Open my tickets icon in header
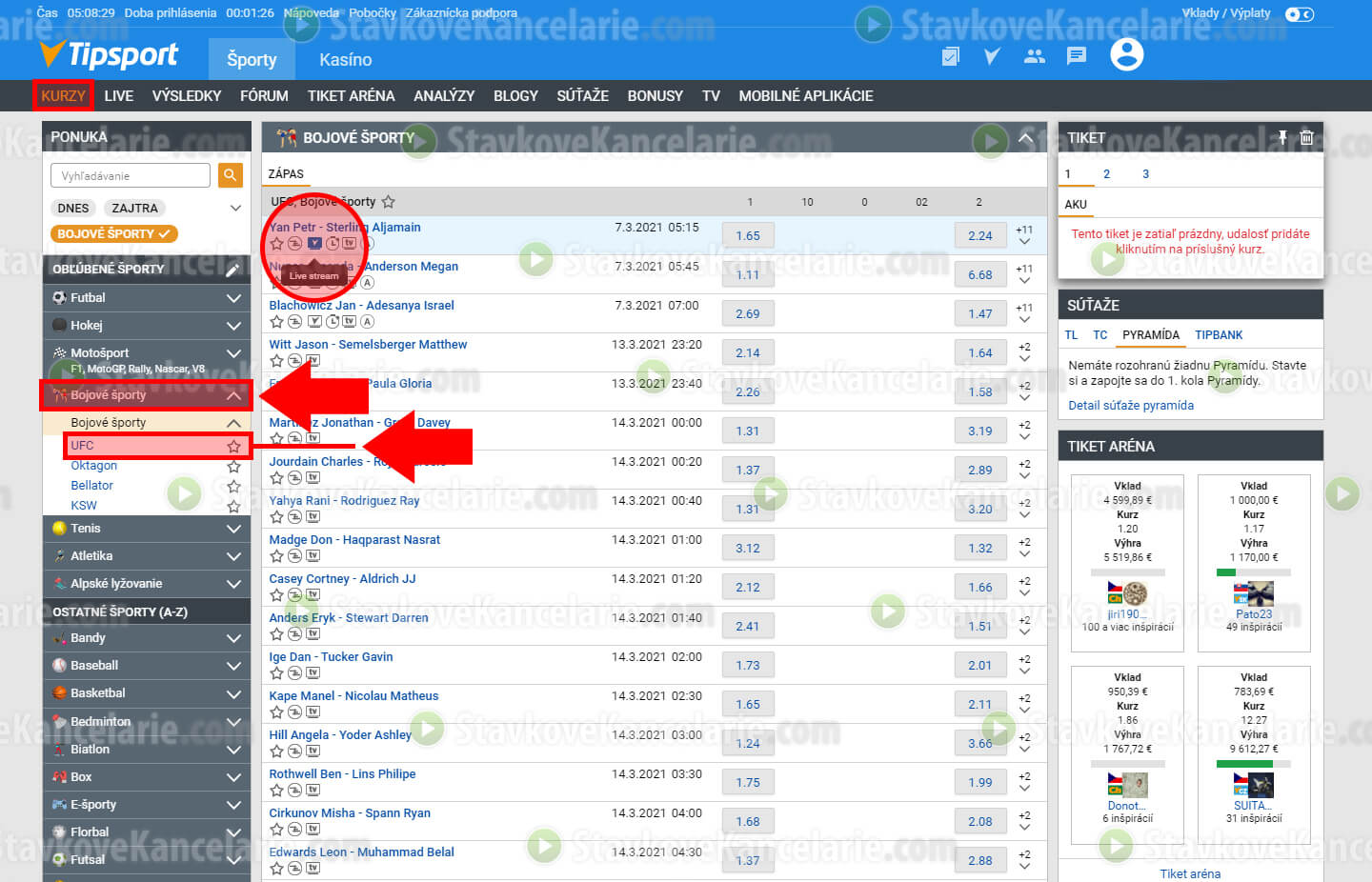This screenshot has height=882, width=1372. click(950, 56)
